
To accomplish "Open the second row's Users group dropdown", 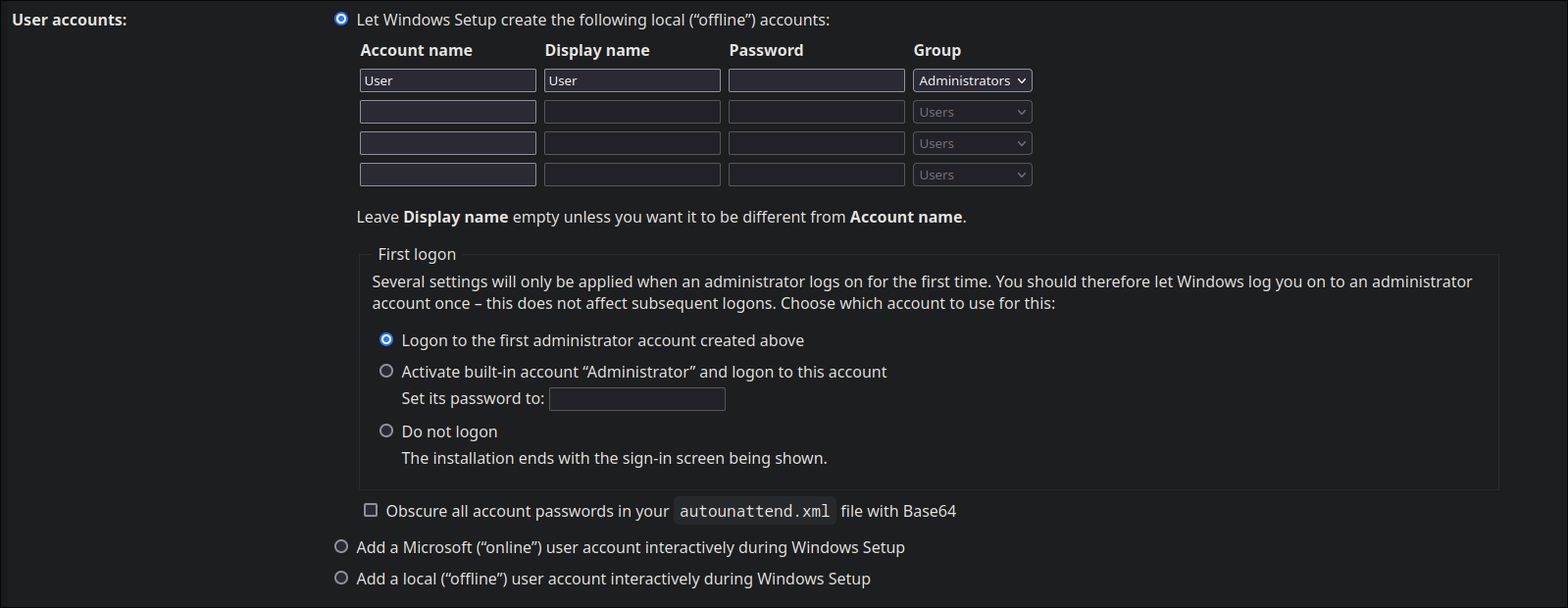I will coord(971,111).
